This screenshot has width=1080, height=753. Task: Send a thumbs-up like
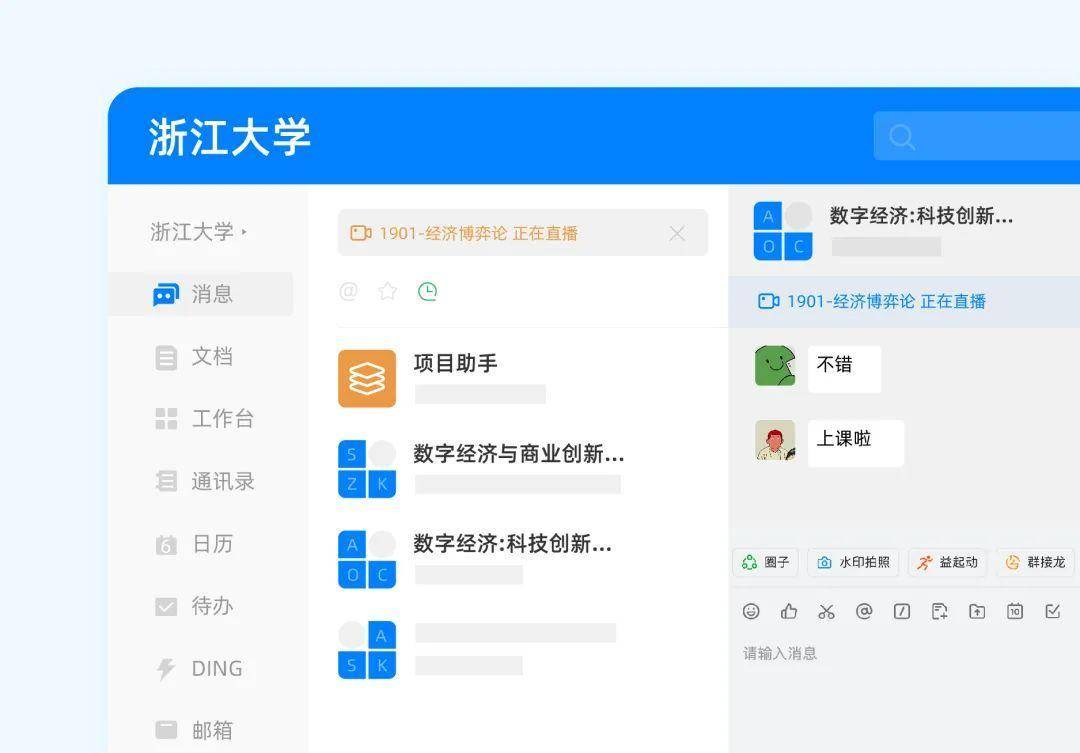[789, 611]
